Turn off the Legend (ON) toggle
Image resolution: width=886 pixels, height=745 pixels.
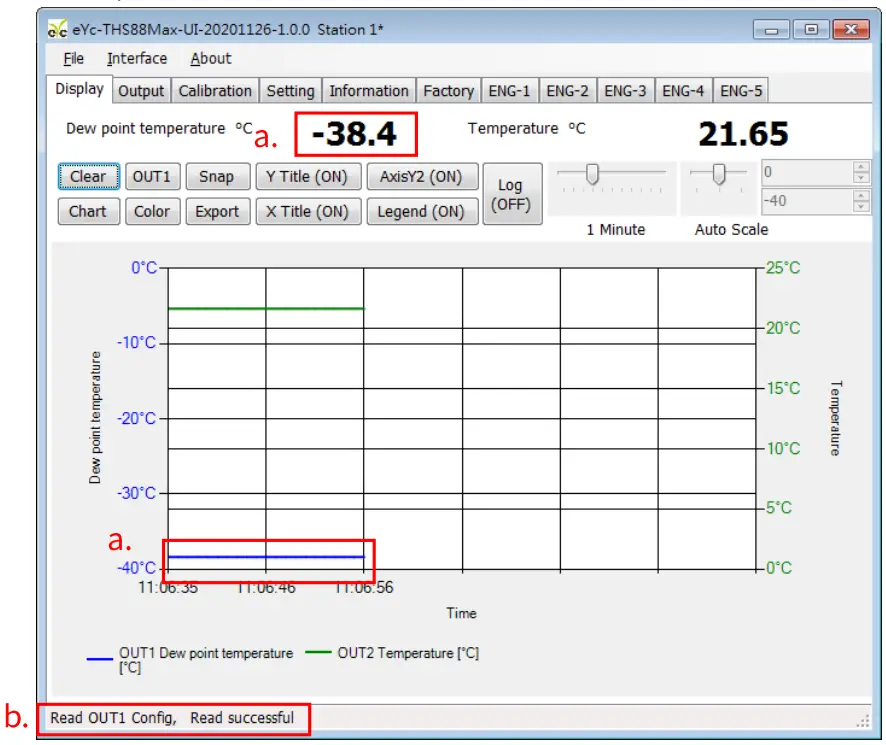coord(421,212)
